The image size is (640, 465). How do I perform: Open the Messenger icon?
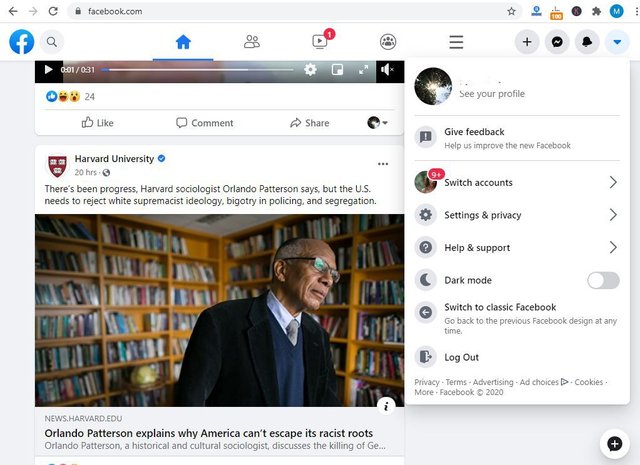pyautogui.click(x=557, y=42)
